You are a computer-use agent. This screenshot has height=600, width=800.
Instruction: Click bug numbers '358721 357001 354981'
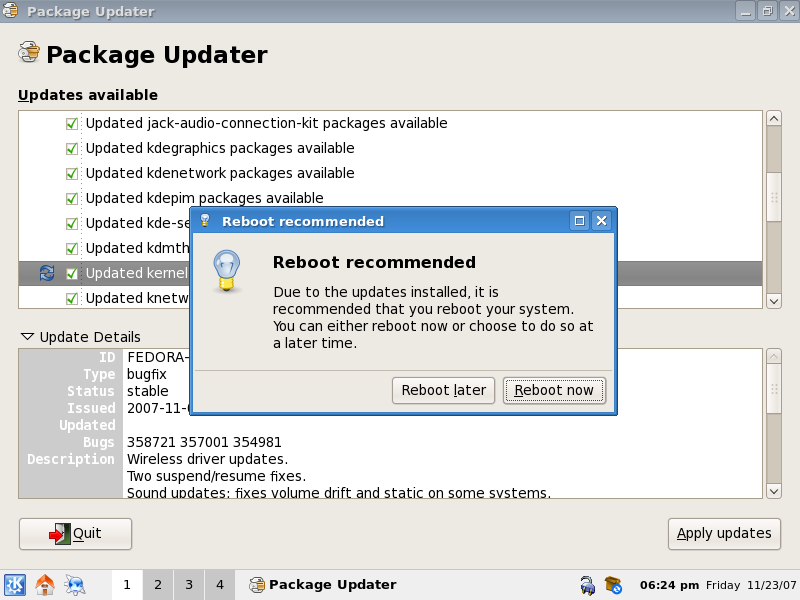(204, 442)
